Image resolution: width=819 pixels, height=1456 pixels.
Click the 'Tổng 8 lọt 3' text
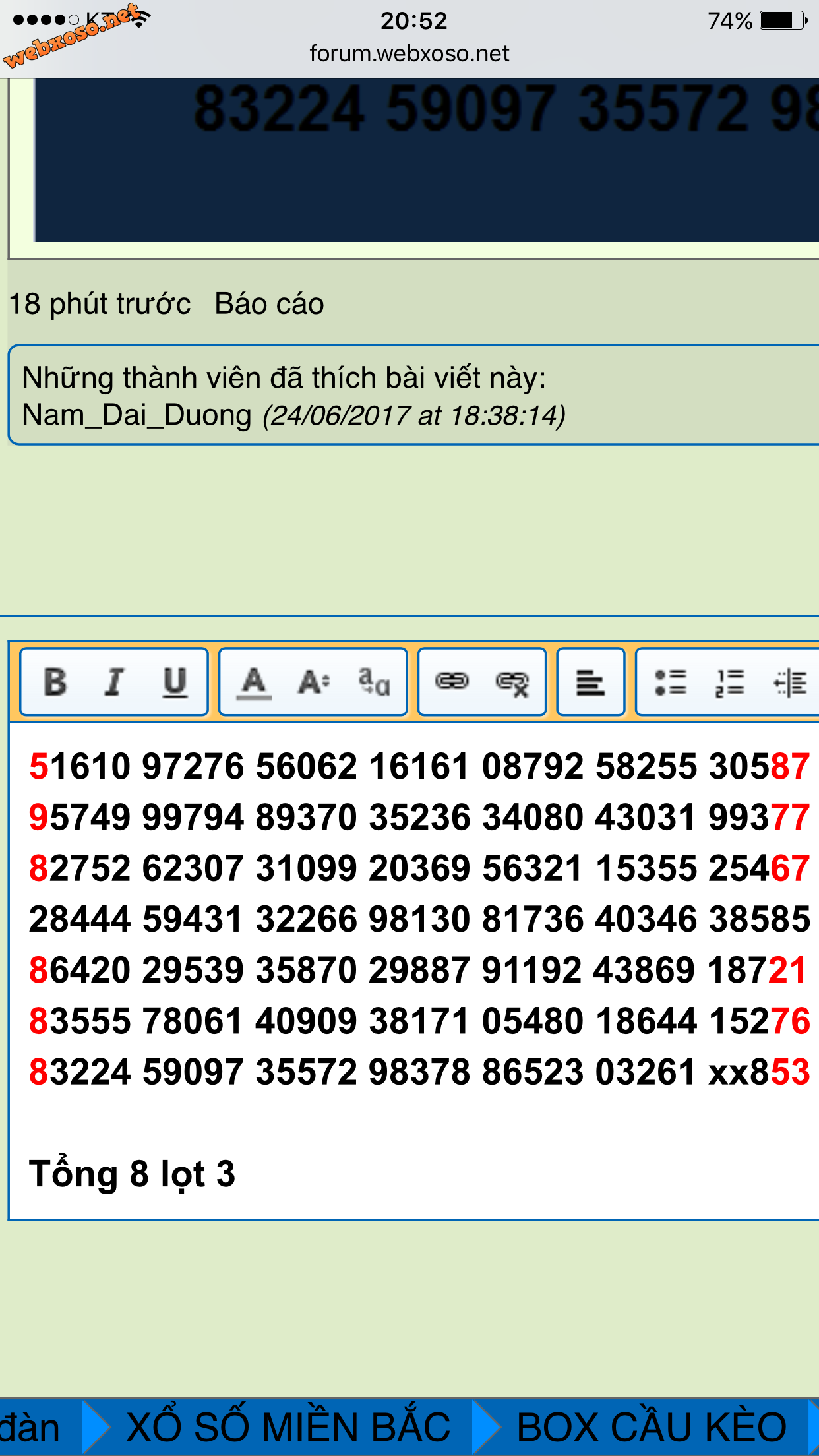(x=132, y=1174)
